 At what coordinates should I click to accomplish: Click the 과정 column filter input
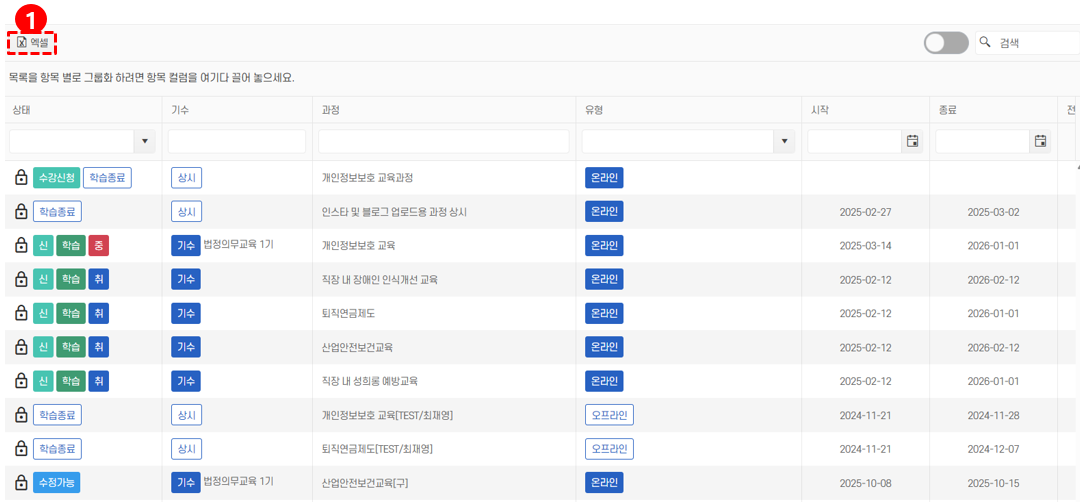point(443,141)
